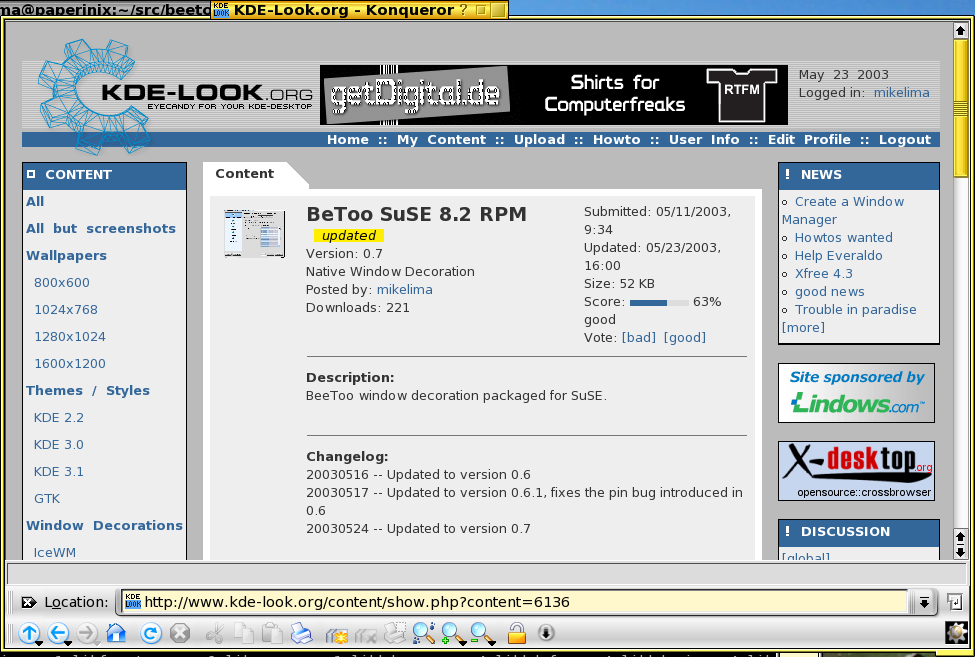Open Trouble in paradise news
This screenshot has width=975, height=657.
click(855, 310)
